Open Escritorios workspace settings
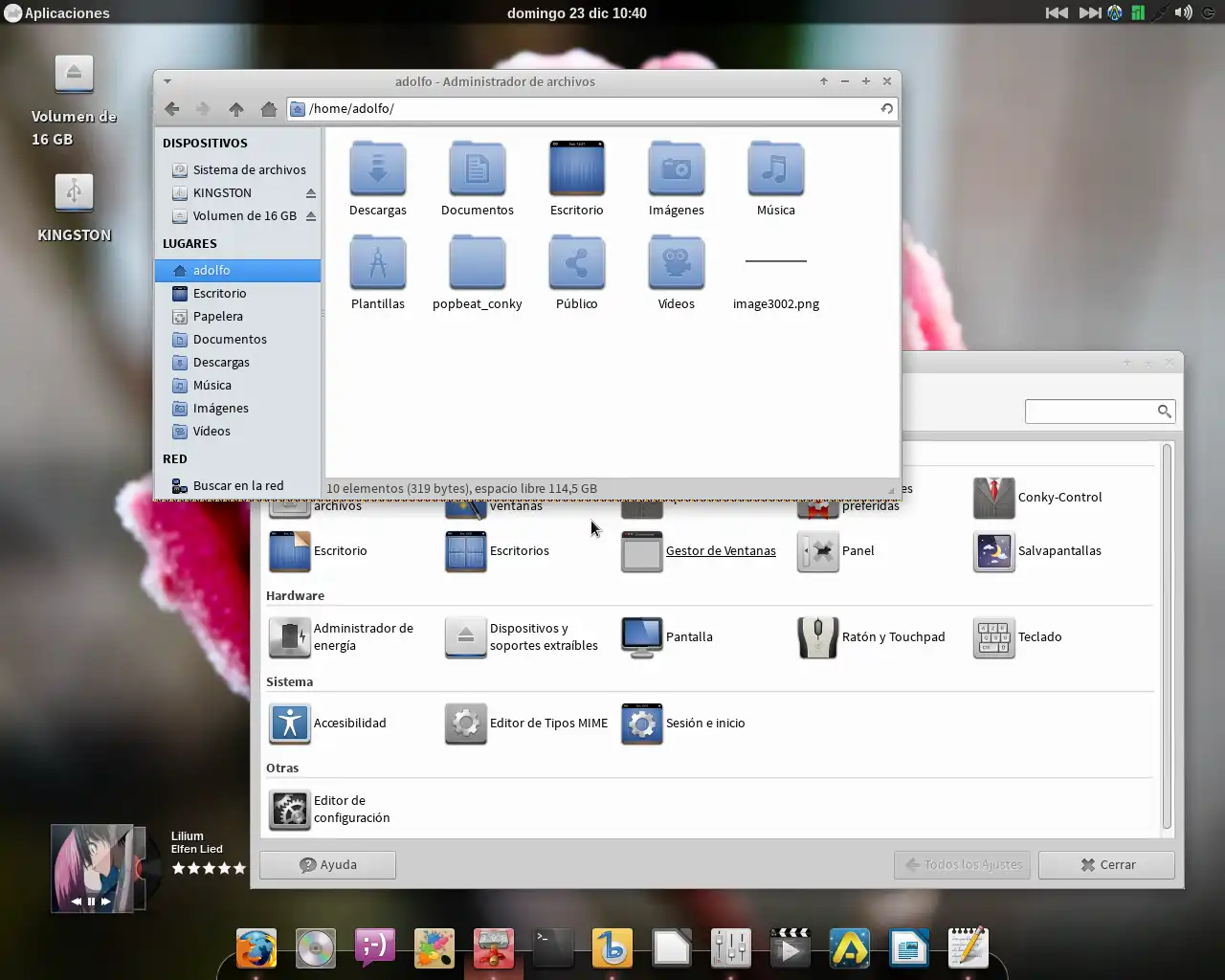The image size is (1225, 980). pyautogui.click(x=498, y=551)
